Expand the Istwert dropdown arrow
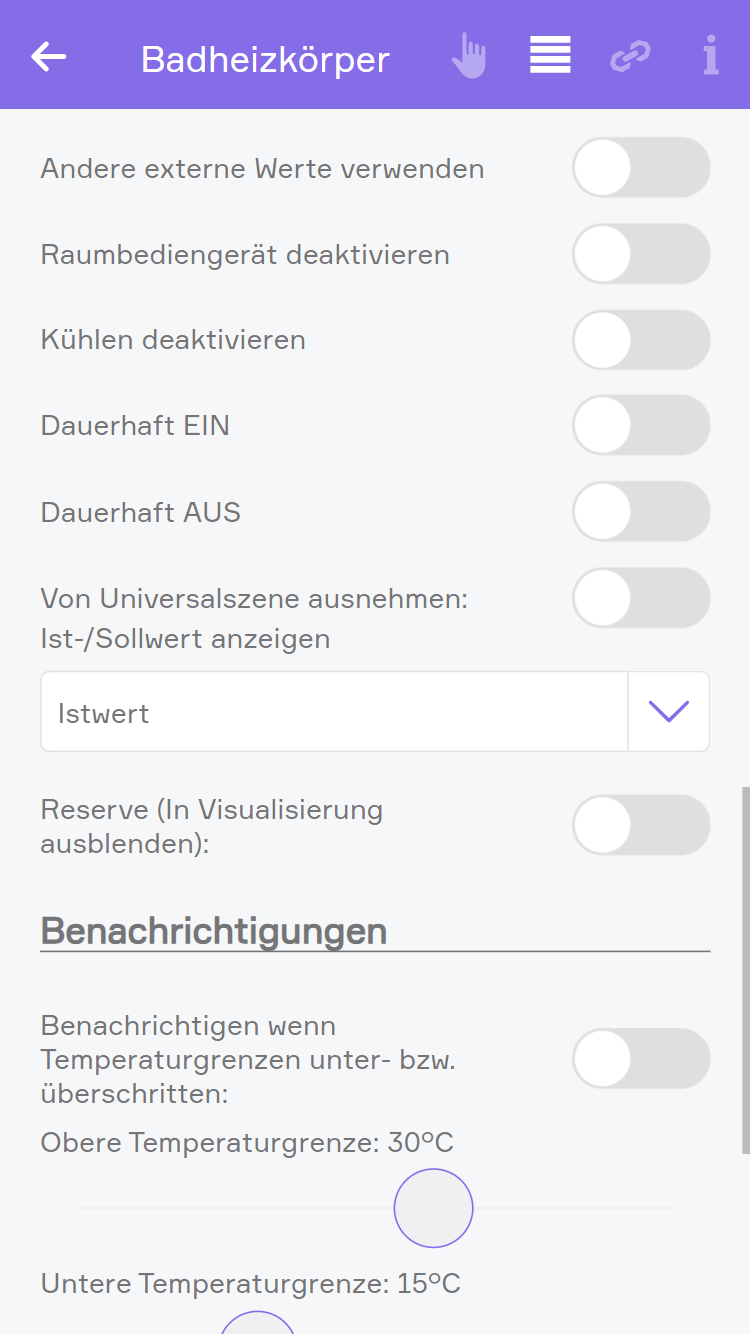 coord(669,712)
